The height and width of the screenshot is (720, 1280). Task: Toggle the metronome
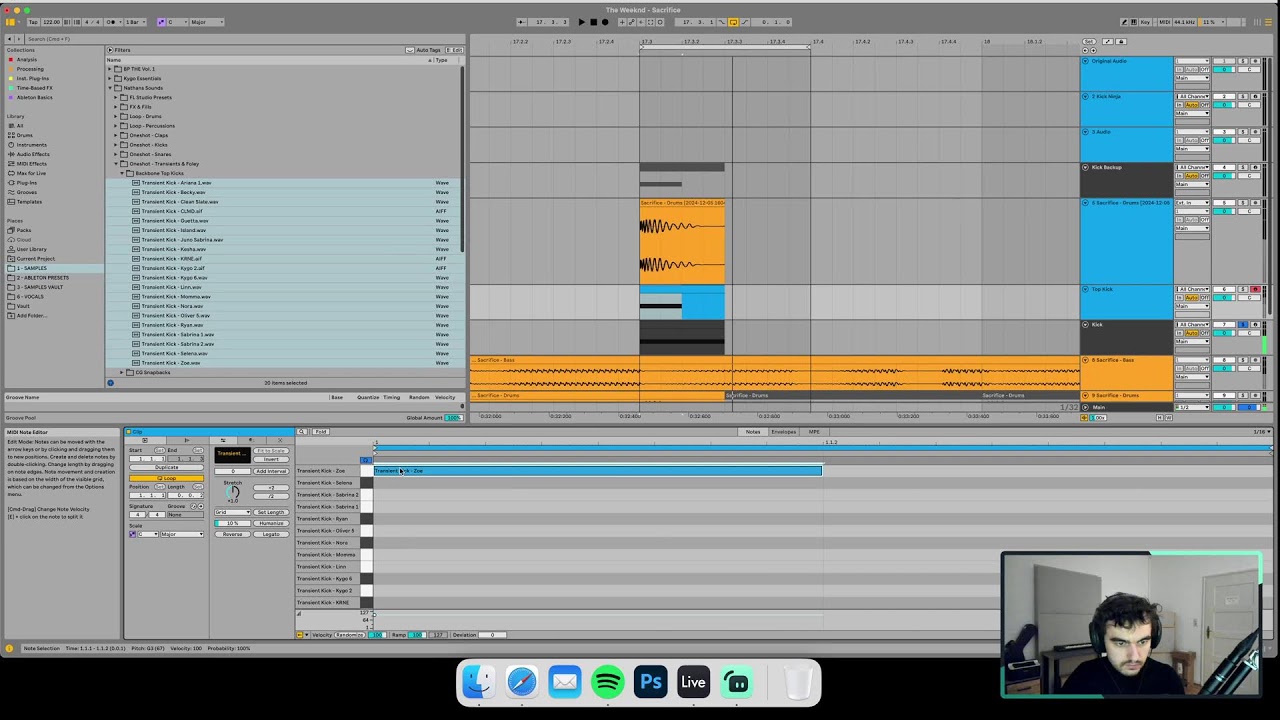111,22
